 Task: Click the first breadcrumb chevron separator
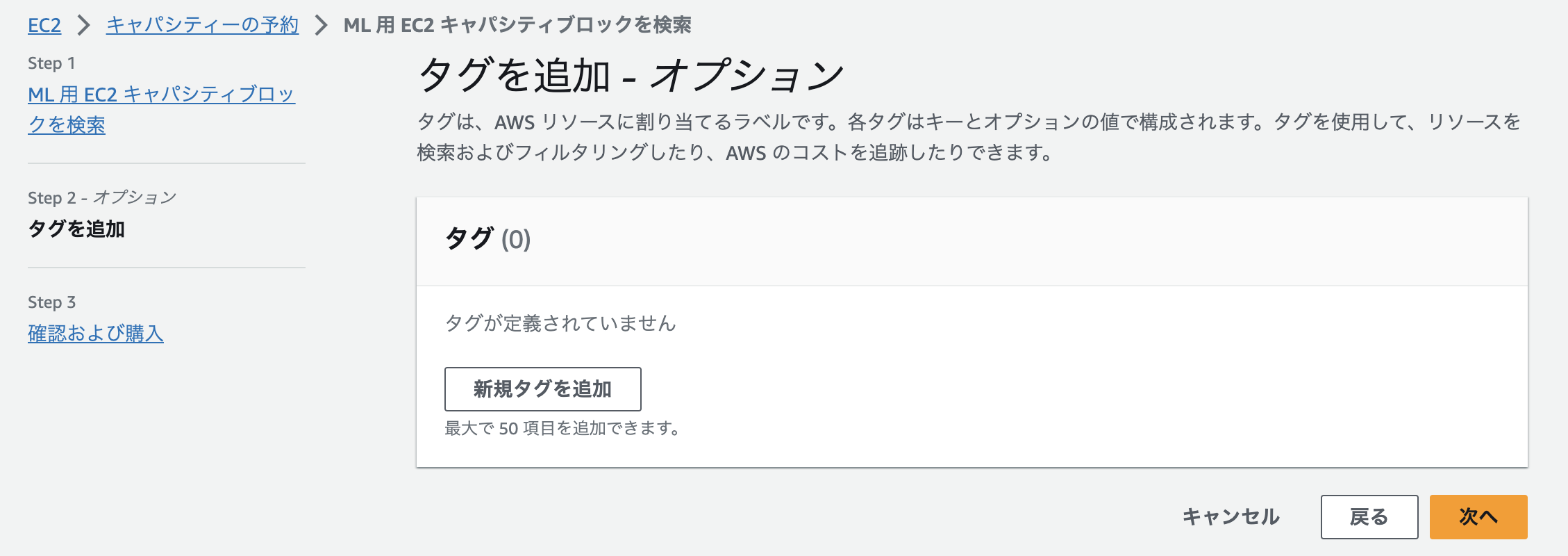pyautogui.click(x=82, y=26)
